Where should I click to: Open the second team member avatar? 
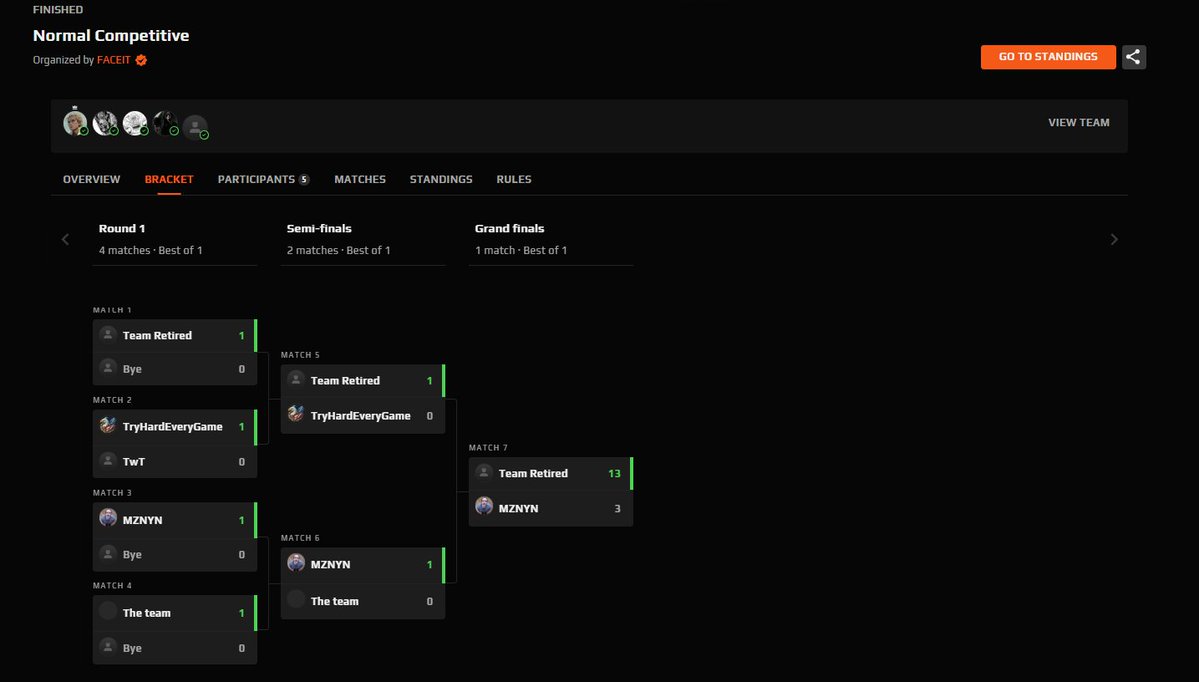(105, 123)
